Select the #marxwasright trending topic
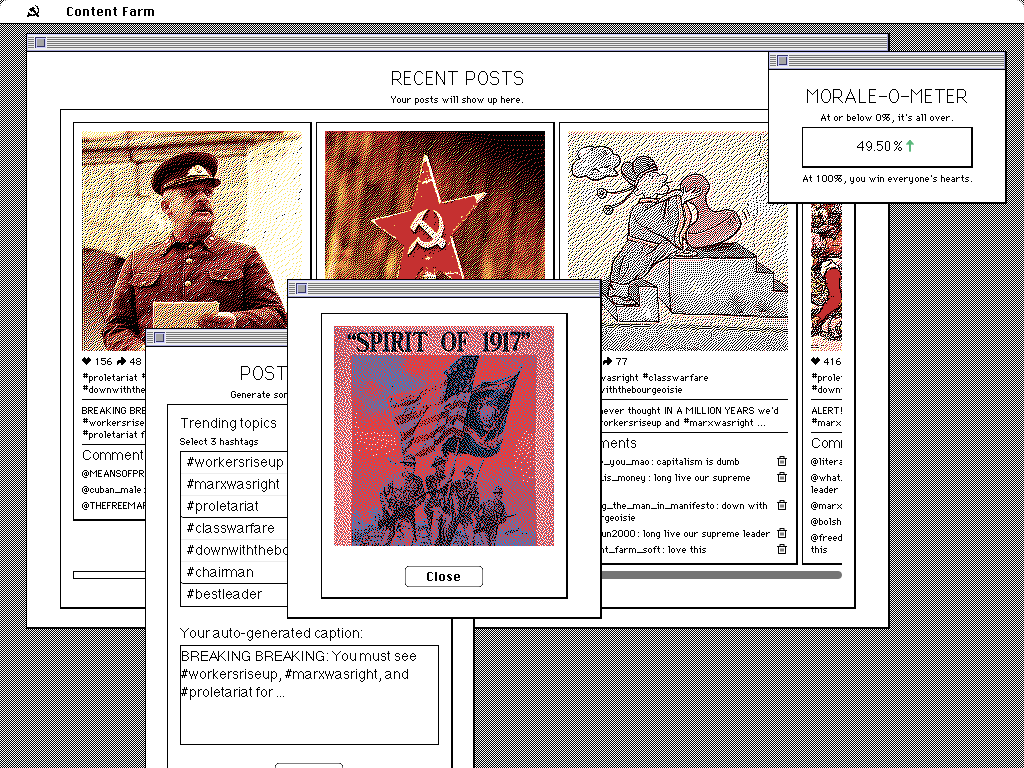 click(x=234, y=485)
